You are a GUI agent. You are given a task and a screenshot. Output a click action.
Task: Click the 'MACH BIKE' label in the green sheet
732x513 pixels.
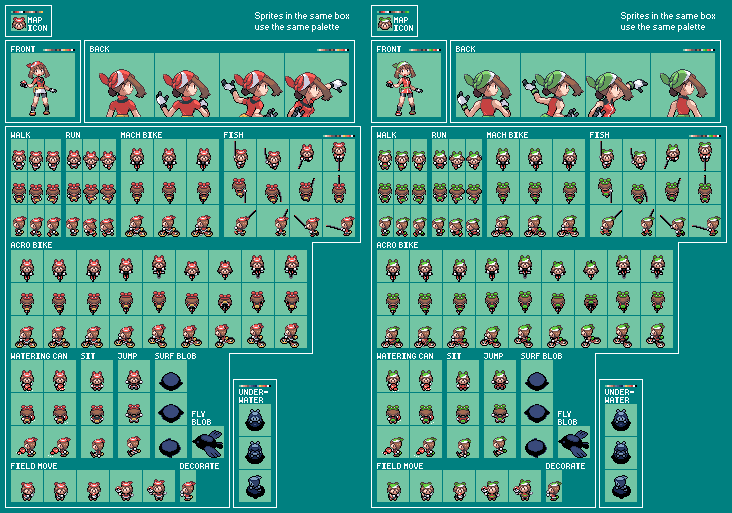[x=507, y=135]
